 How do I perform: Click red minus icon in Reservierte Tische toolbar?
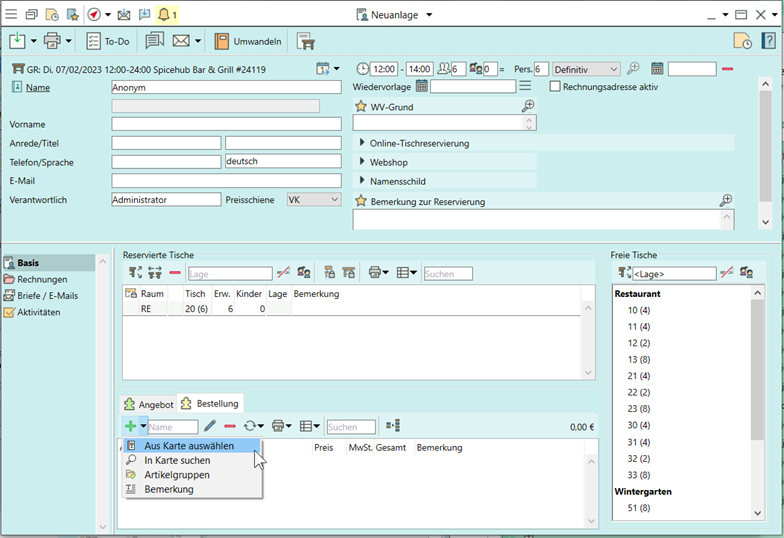(175, 273)
